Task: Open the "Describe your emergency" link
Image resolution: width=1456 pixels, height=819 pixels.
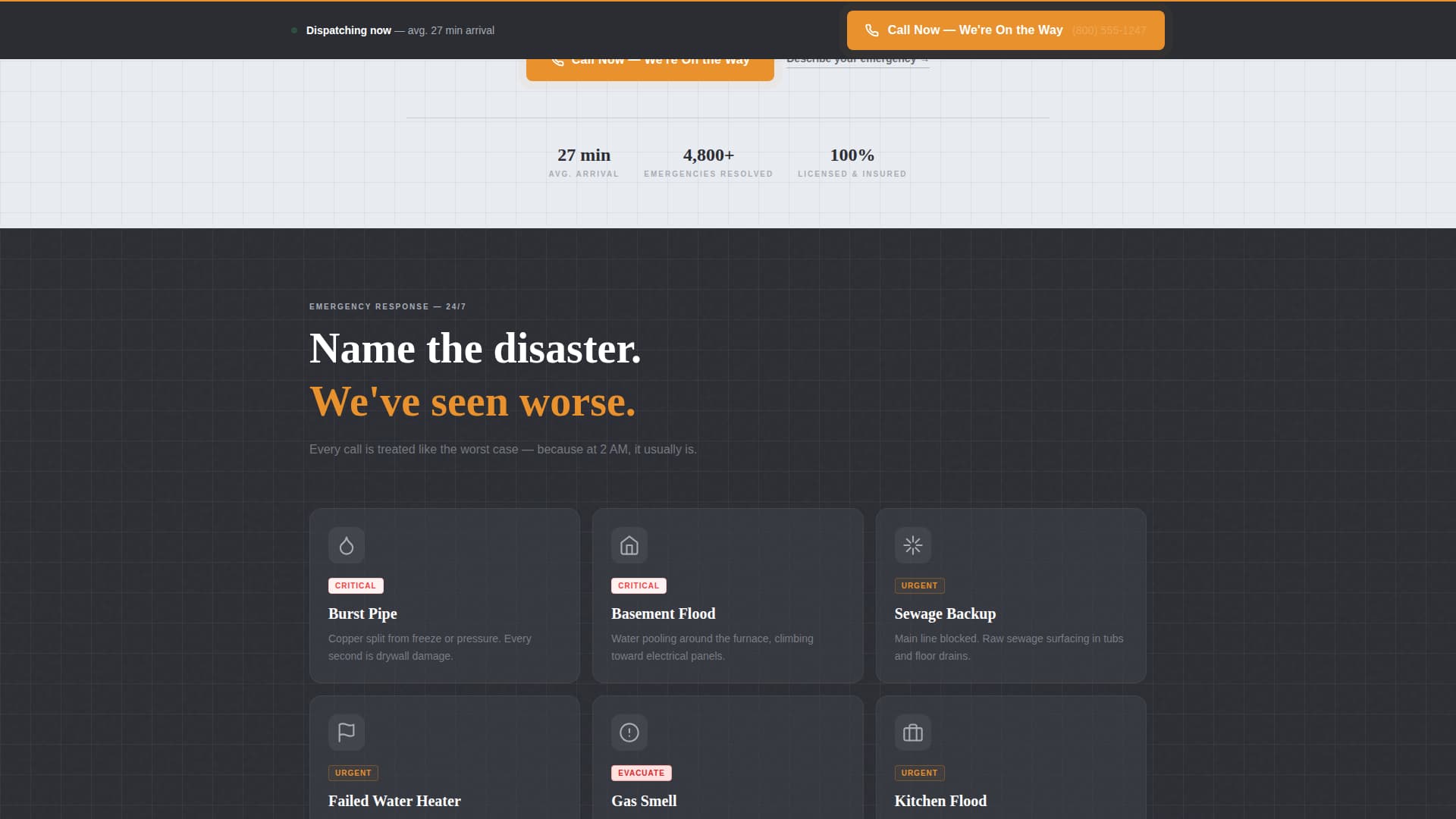Action: click(857, 58)
